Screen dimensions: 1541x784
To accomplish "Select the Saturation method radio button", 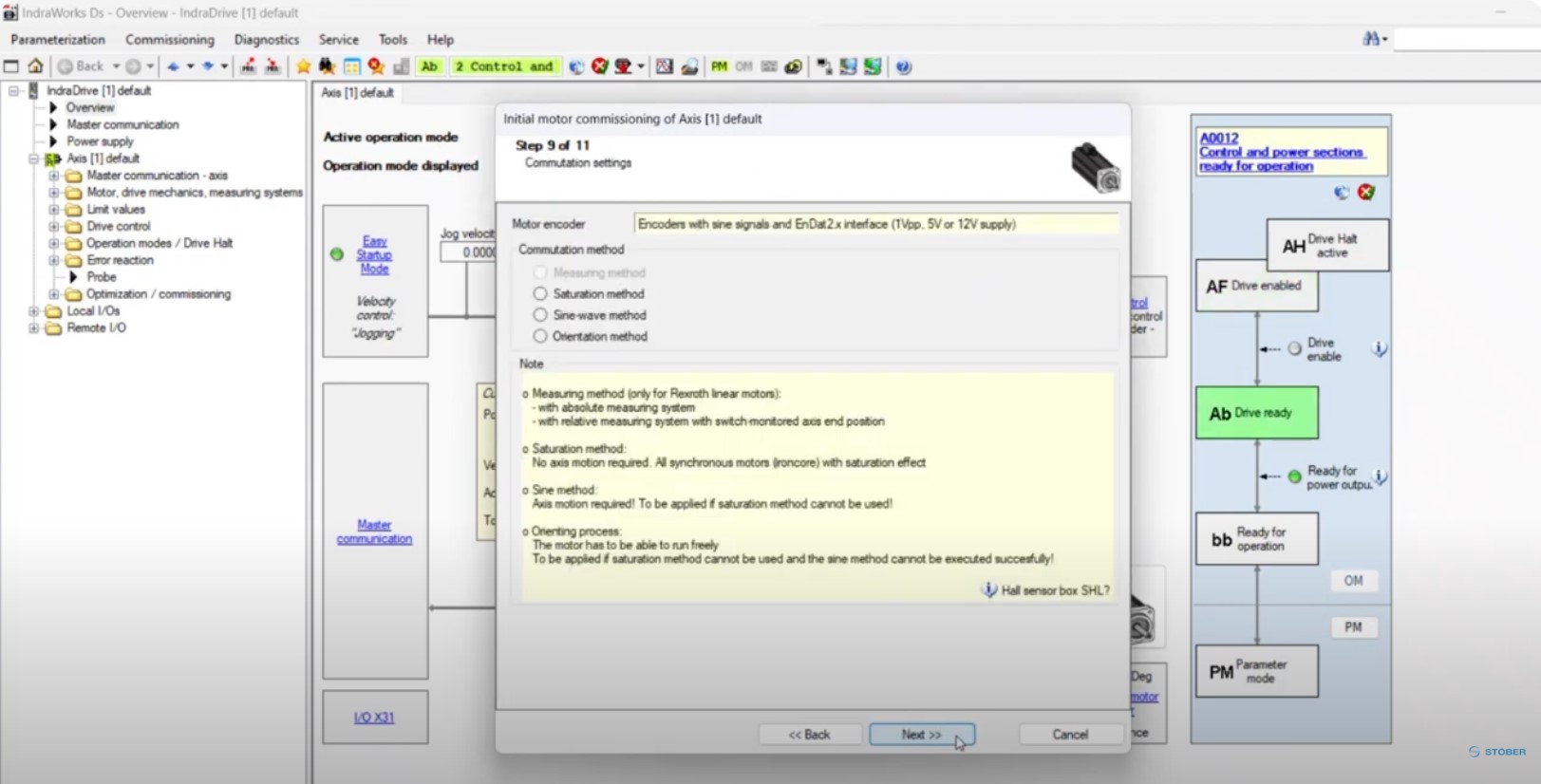I will point(540,294).
